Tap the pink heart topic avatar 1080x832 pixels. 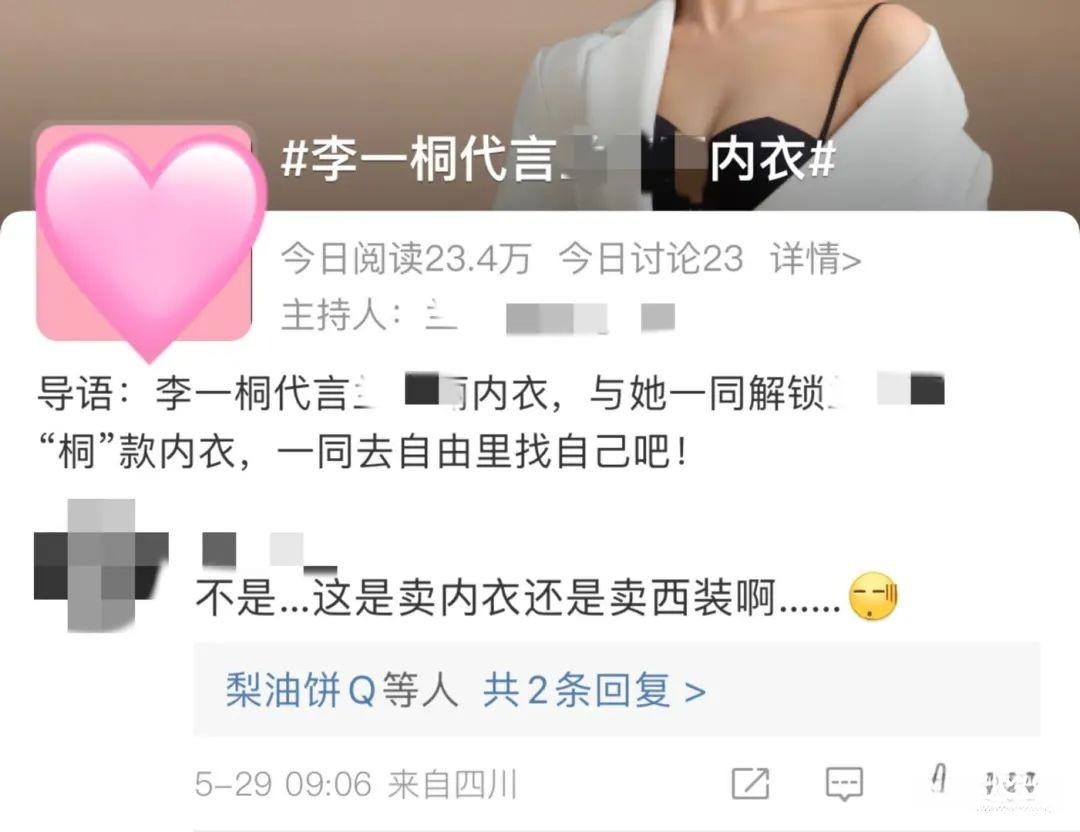point(146,238)
